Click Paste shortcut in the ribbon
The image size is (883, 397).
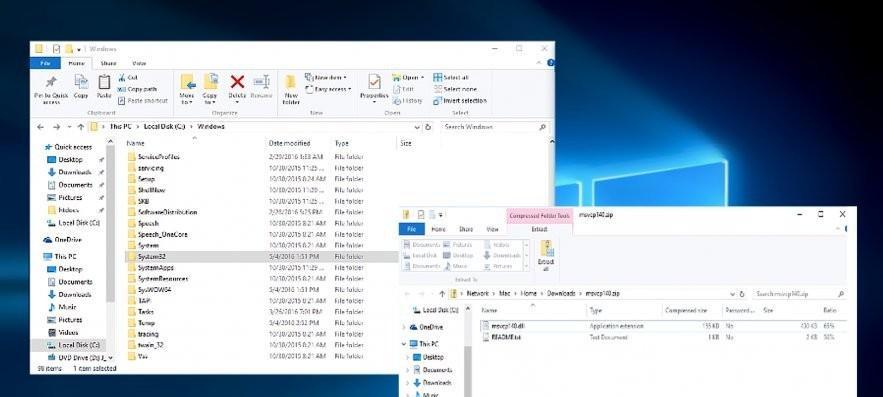(143, 101)
